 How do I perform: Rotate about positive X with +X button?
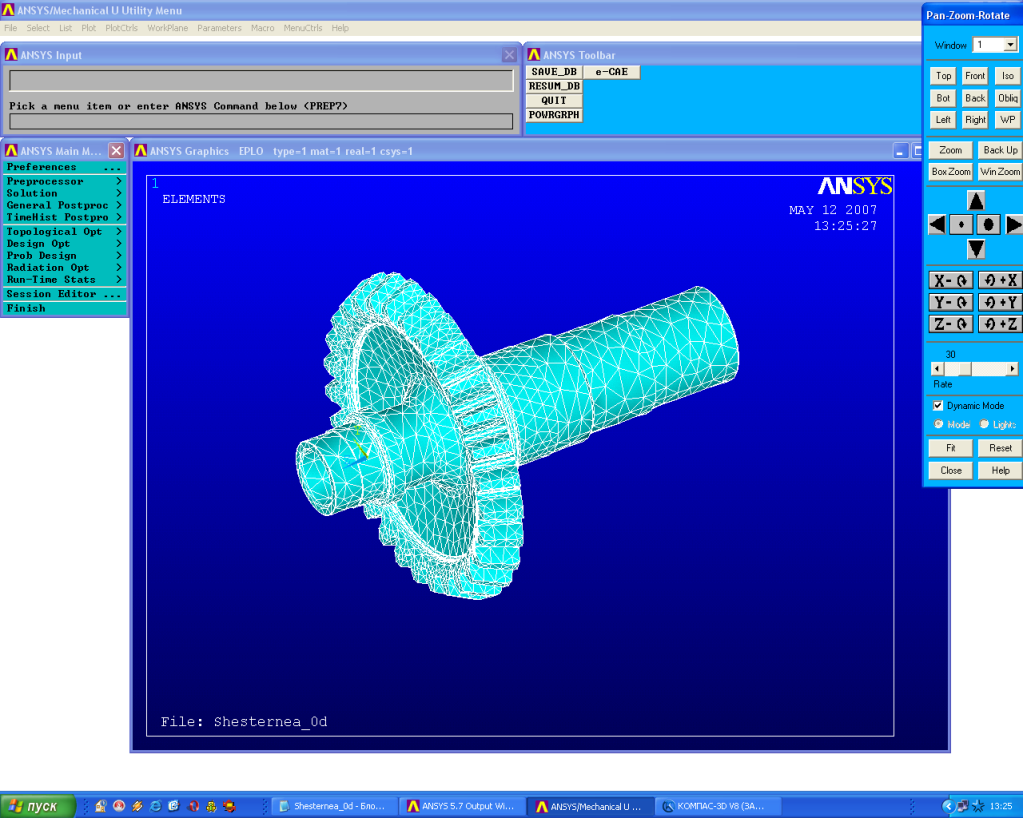(1000, 280)
